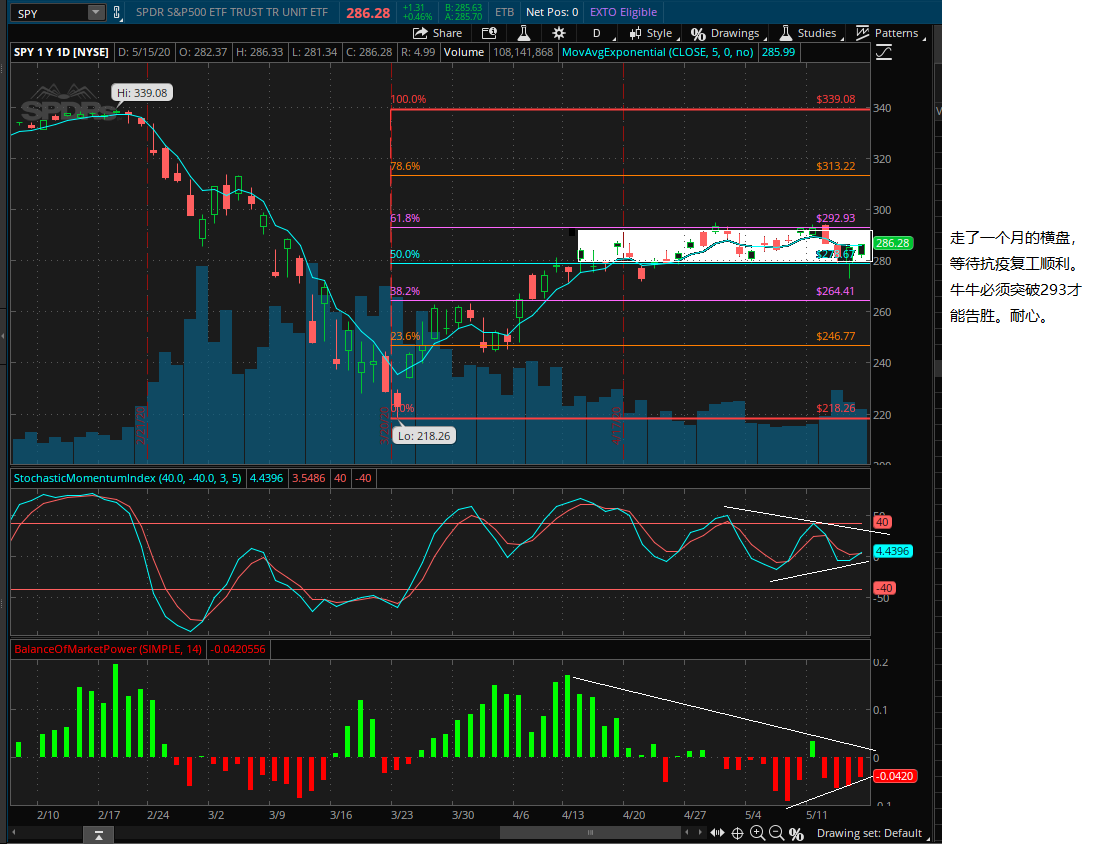Click the Share button
The width and height of the screenshot is (1094, 844).
point(437,33)
